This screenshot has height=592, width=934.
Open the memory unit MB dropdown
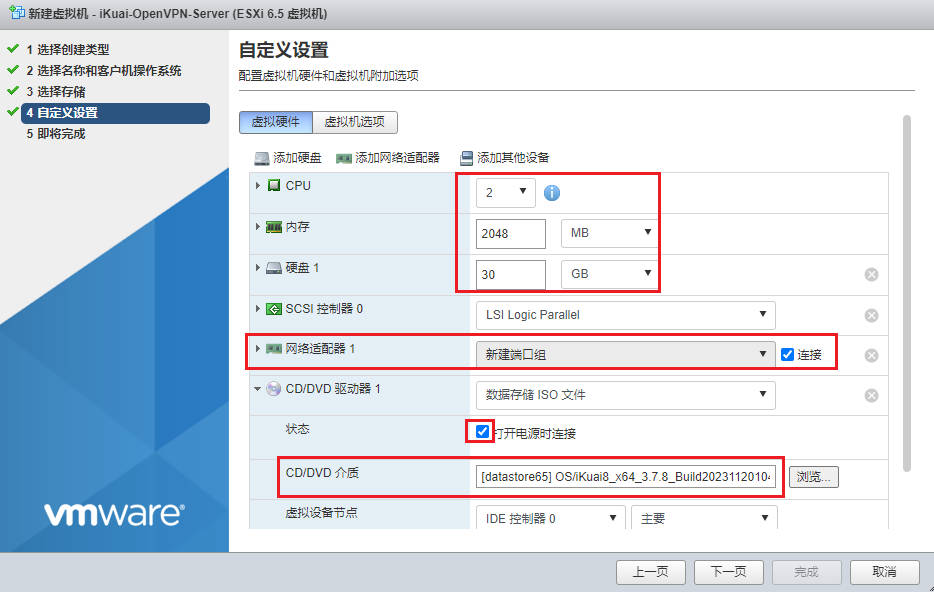(609, 233)
